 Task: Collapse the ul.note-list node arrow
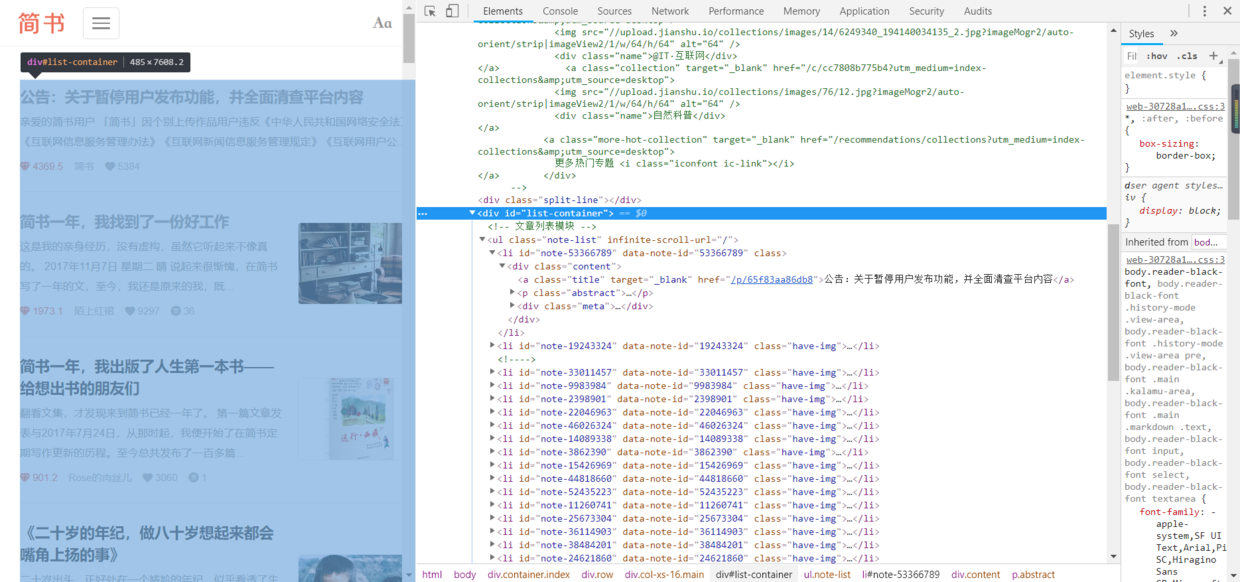point(482,240)
